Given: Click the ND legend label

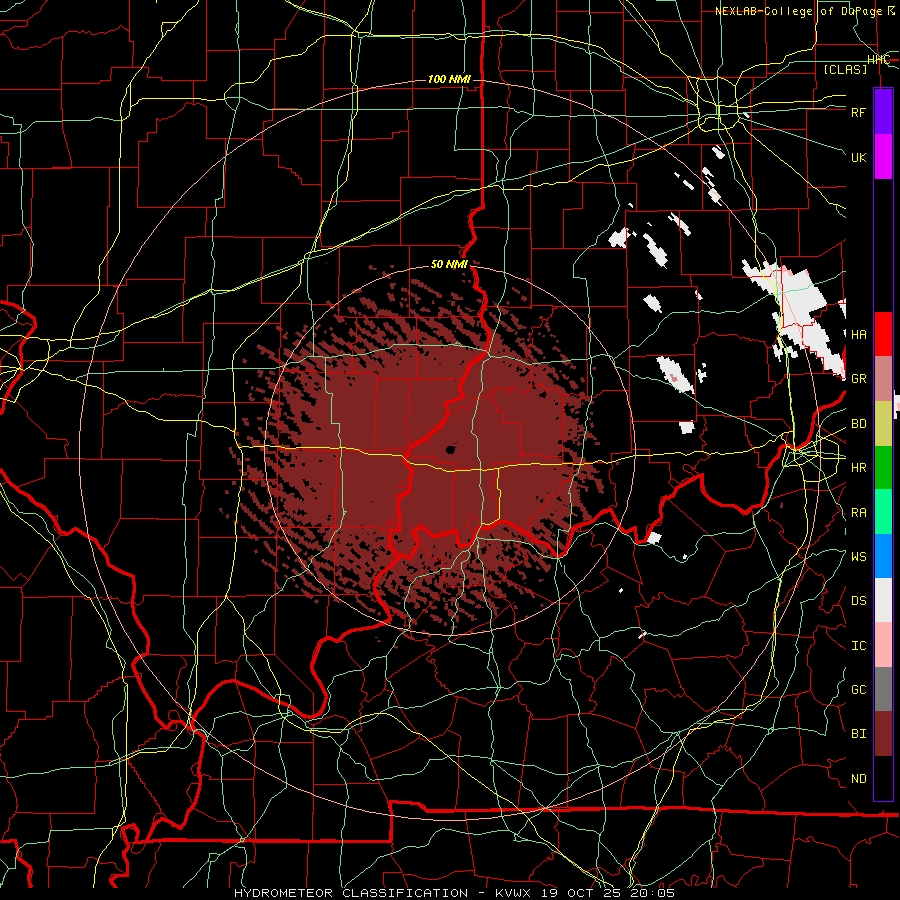Looking at the screenshot, I should coord(858,779).
